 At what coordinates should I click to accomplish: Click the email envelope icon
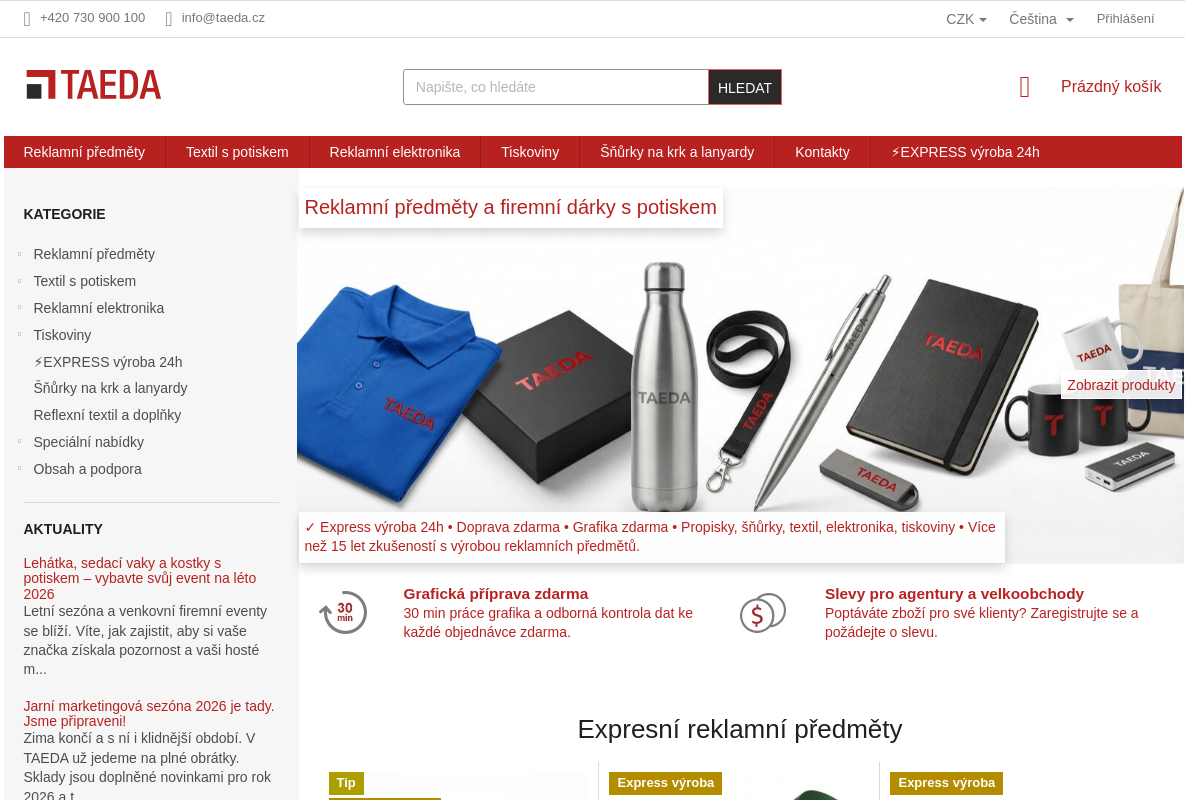169,18
